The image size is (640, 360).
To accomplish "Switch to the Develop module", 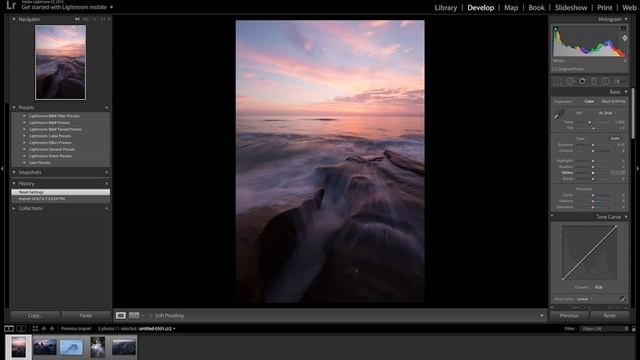I will [480, 8].
